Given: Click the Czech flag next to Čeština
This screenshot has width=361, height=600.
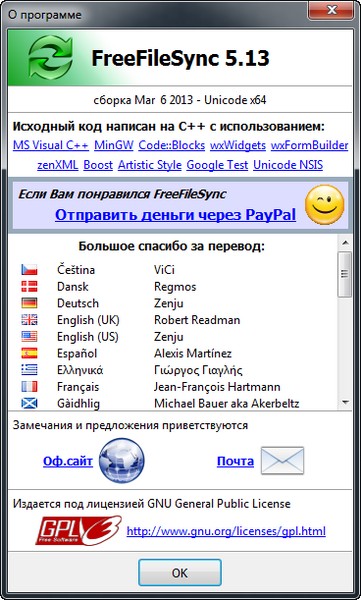Looking at the screenshot, I should pos(29,270).
